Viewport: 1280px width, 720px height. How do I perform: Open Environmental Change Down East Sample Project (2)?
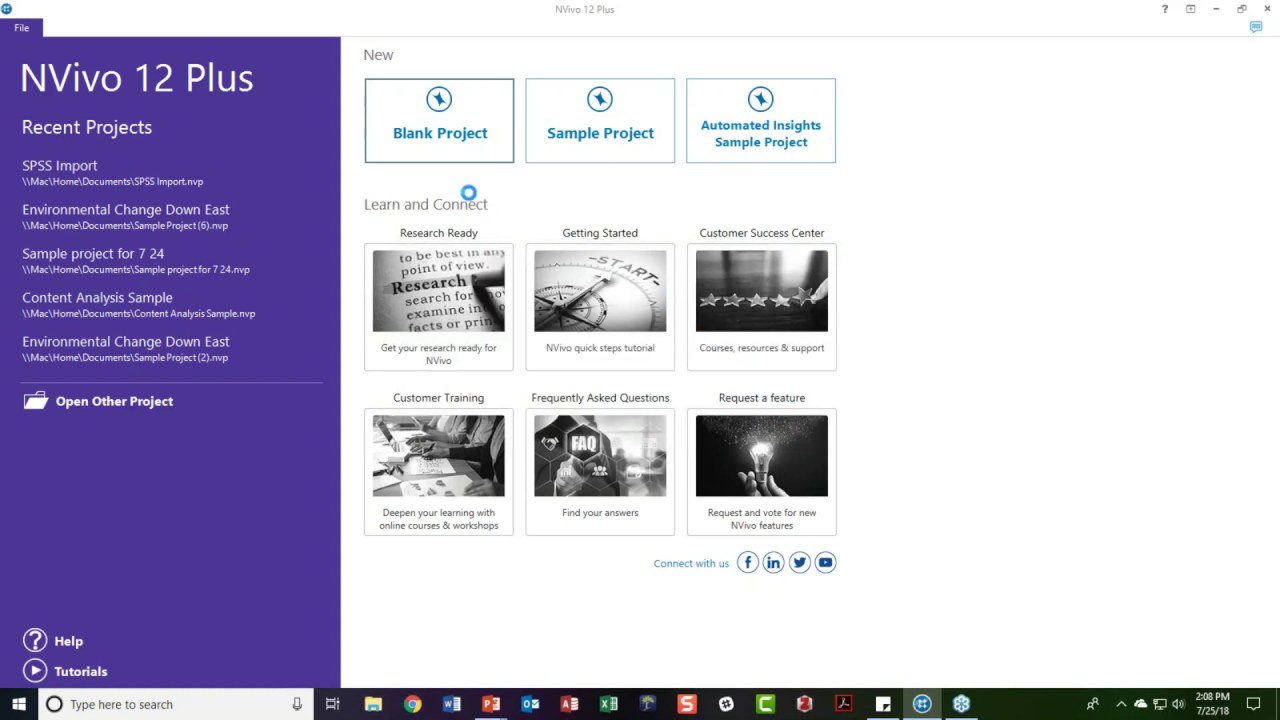coord(126,349)
